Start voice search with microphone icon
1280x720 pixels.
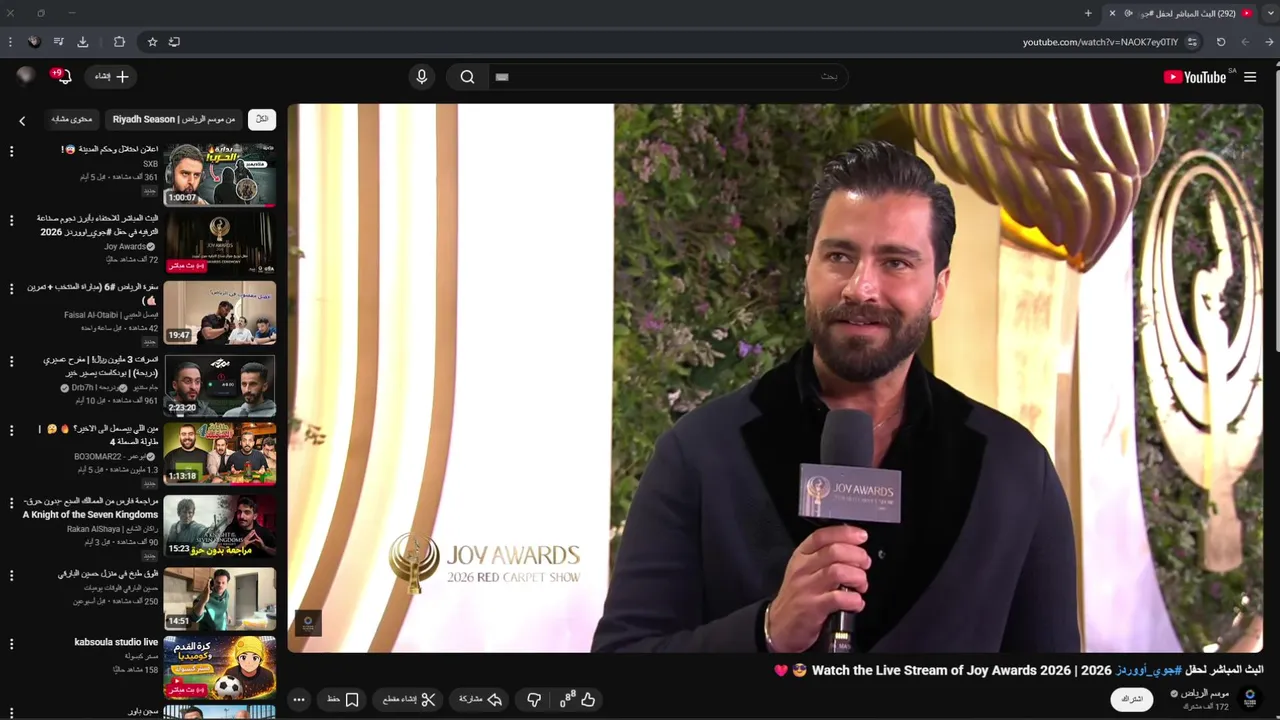pos(421,77)
